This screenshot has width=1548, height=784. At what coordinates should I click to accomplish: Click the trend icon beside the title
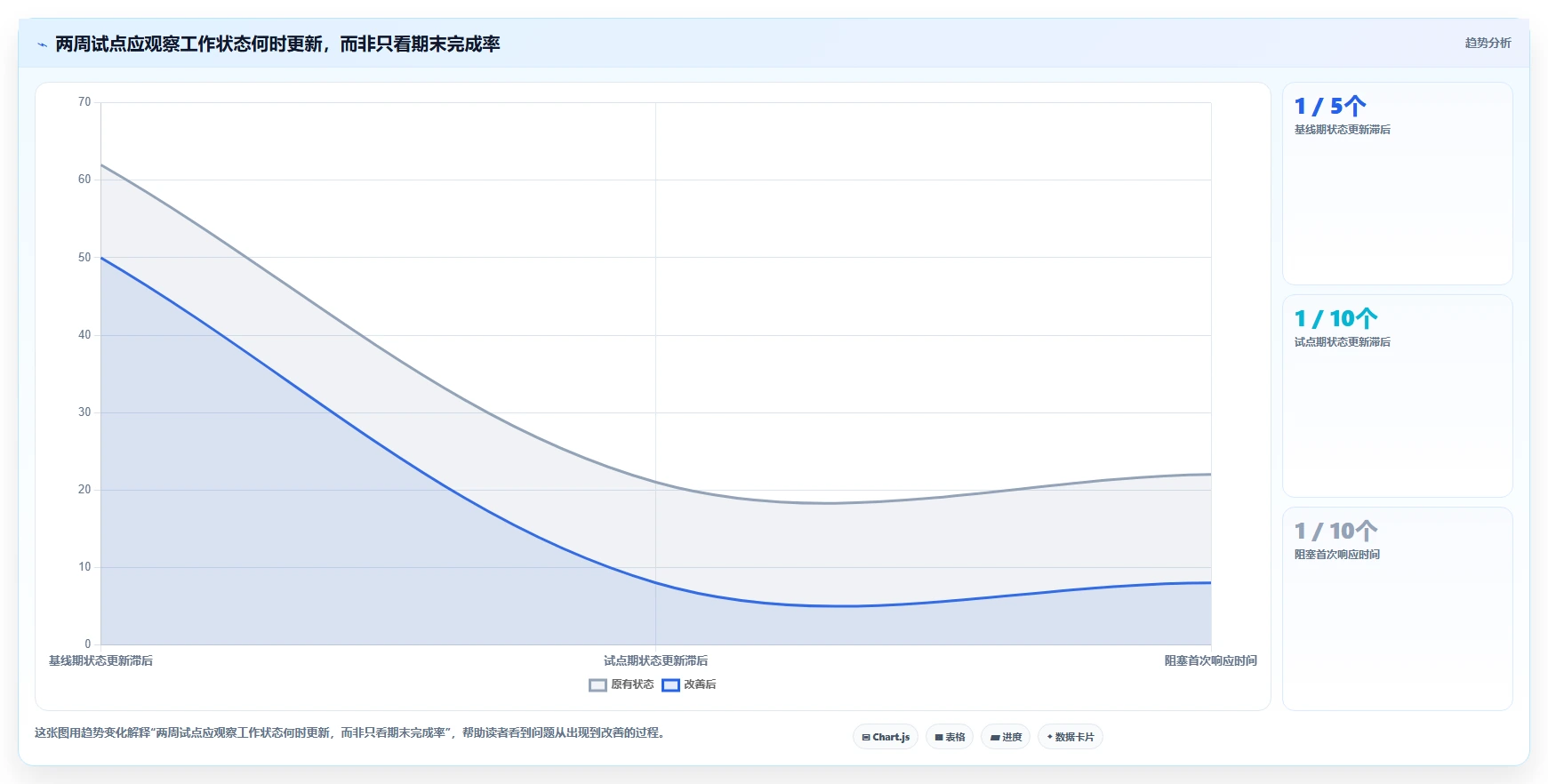[42, 44]
